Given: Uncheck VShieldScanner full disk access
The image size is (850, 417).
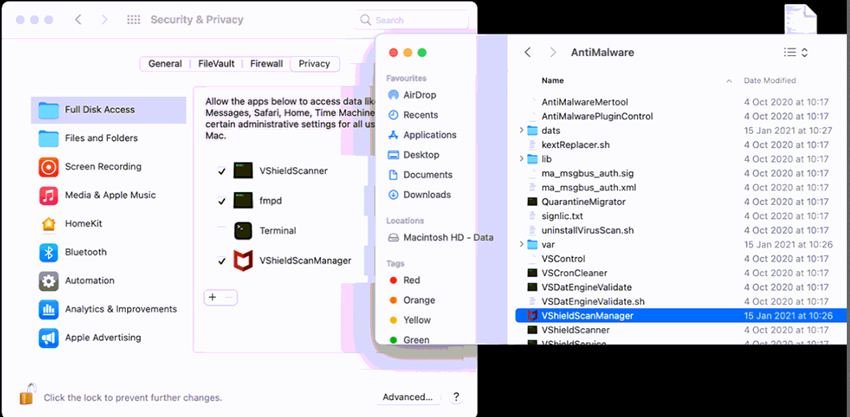Looking at the screenshot, I should click(222, 171).
